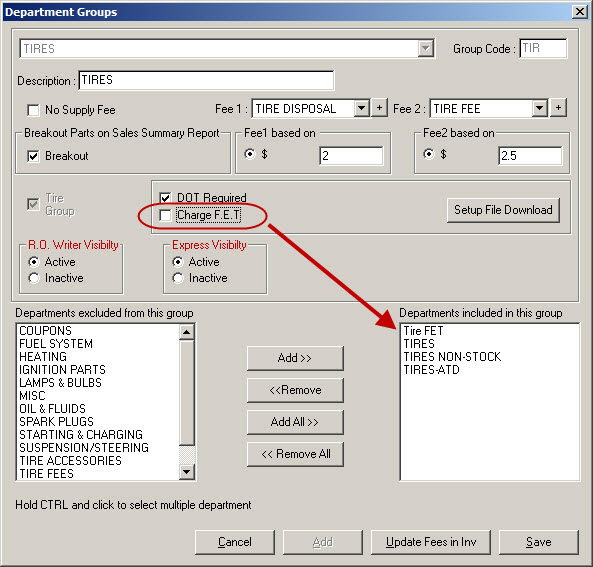Click the Update Fees in Inv button

click(431, 542)
